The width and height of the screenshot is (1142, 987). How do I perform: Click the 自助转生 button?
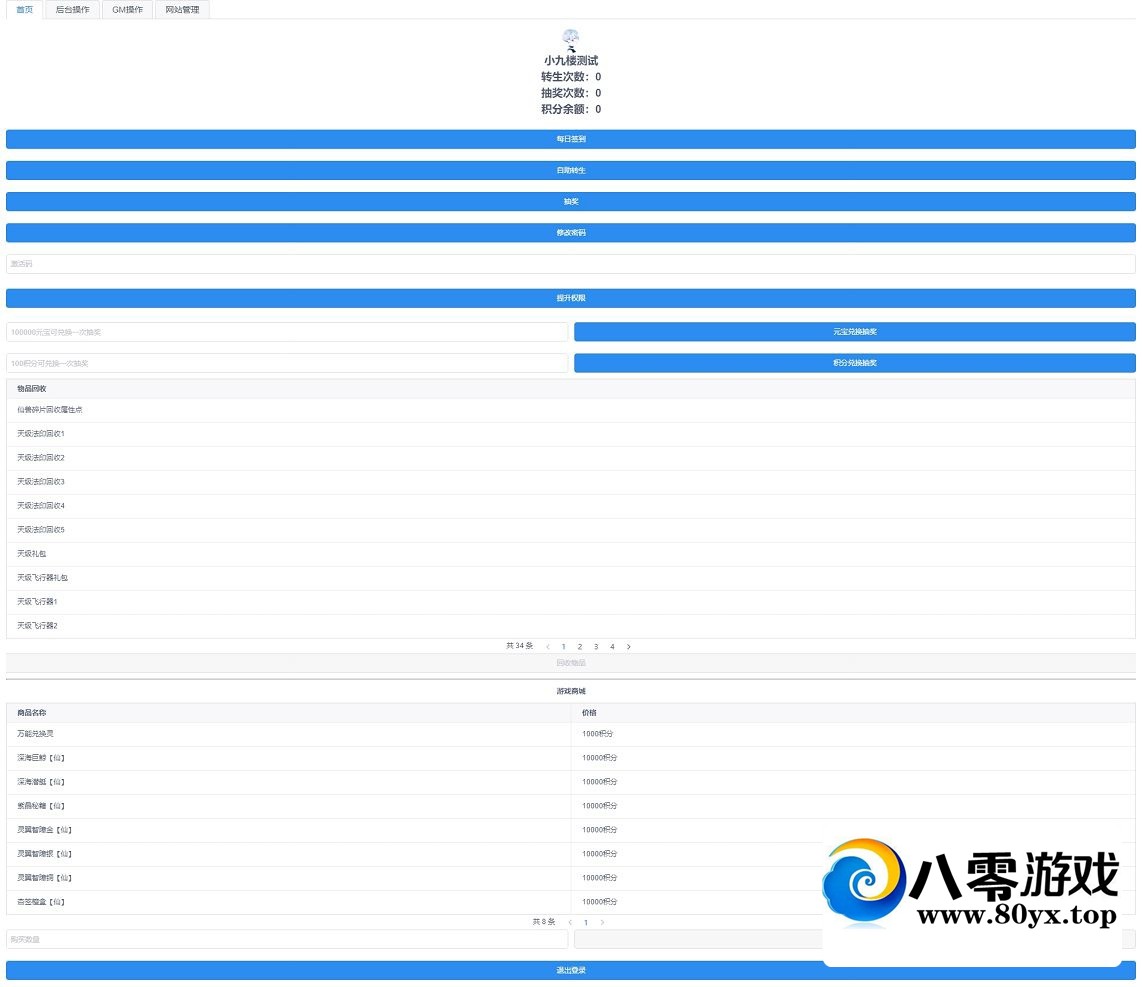click(x=571, y=171)
